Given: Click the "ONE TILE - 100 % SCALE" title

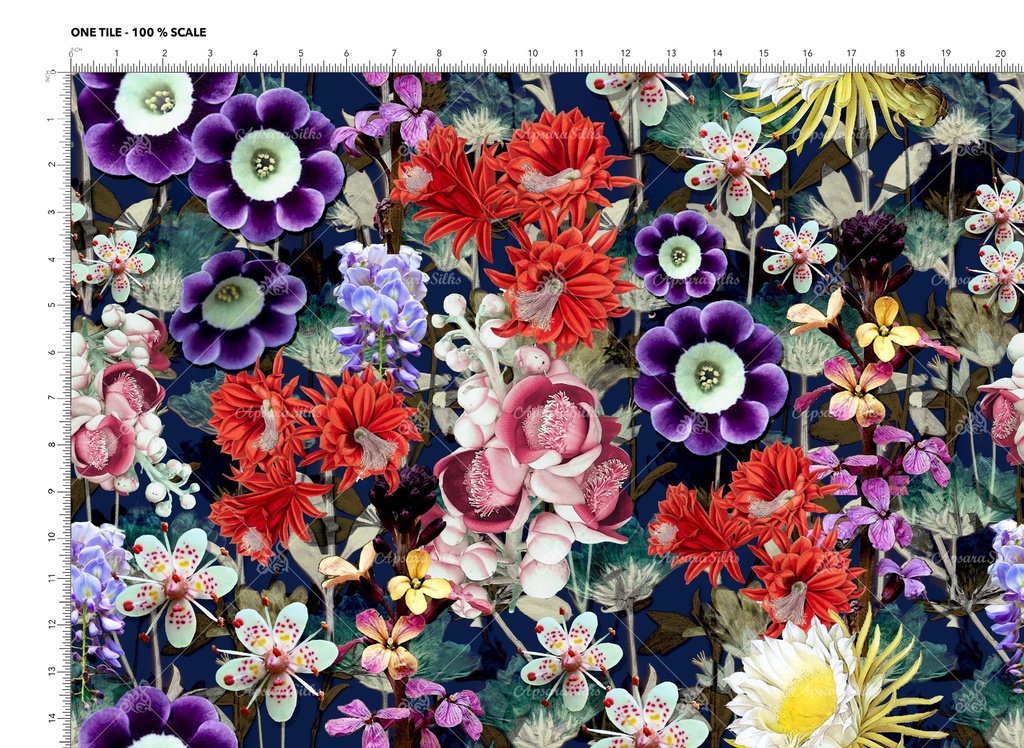Looking at the screenshot, I should tap(138, 32).
